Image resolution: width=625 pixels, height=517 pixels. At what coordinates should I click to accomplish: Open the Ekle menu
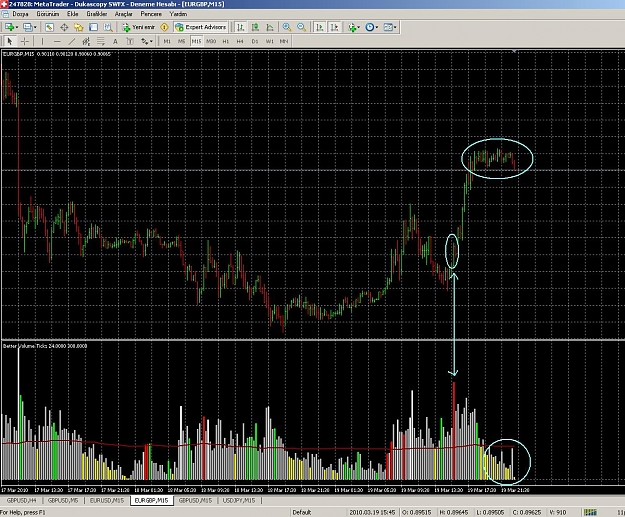pos(73,14)
